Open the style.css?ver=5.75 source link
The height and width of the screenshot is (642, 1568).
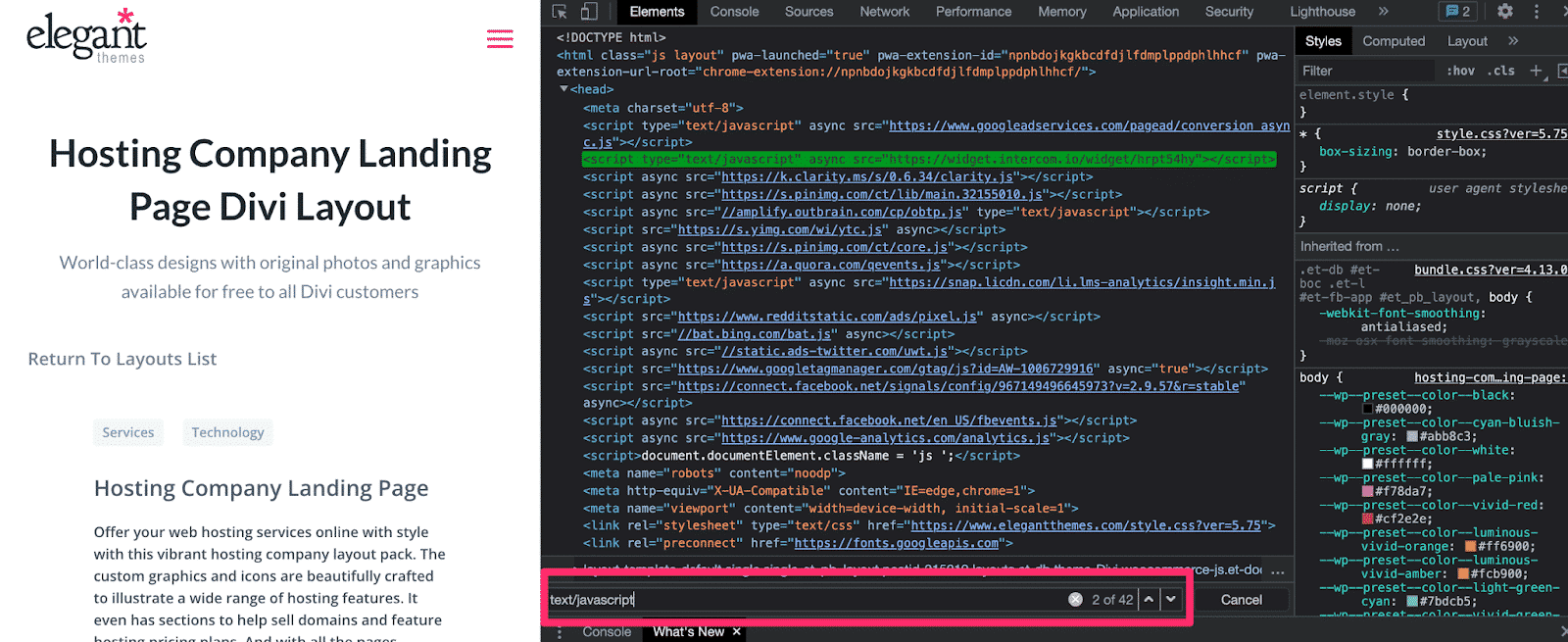(1501, 134)
